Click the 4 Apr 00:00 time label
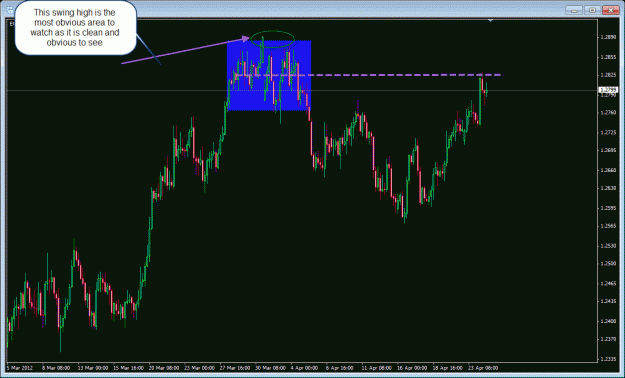 [x=305, y=368]
